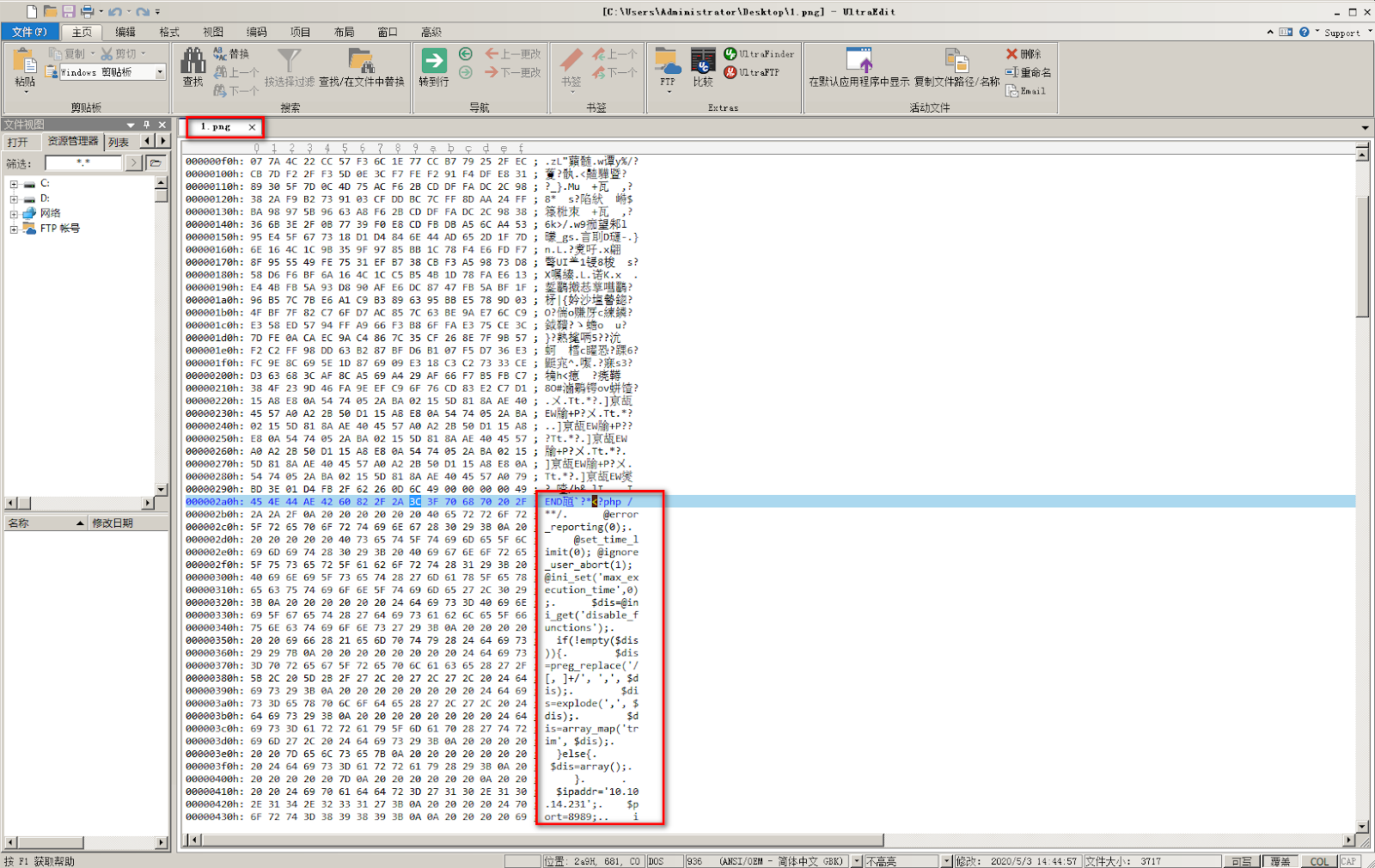Switch to the 高级 ribbon tab
Screen dimensions: 1375x868
coord(431,32)
